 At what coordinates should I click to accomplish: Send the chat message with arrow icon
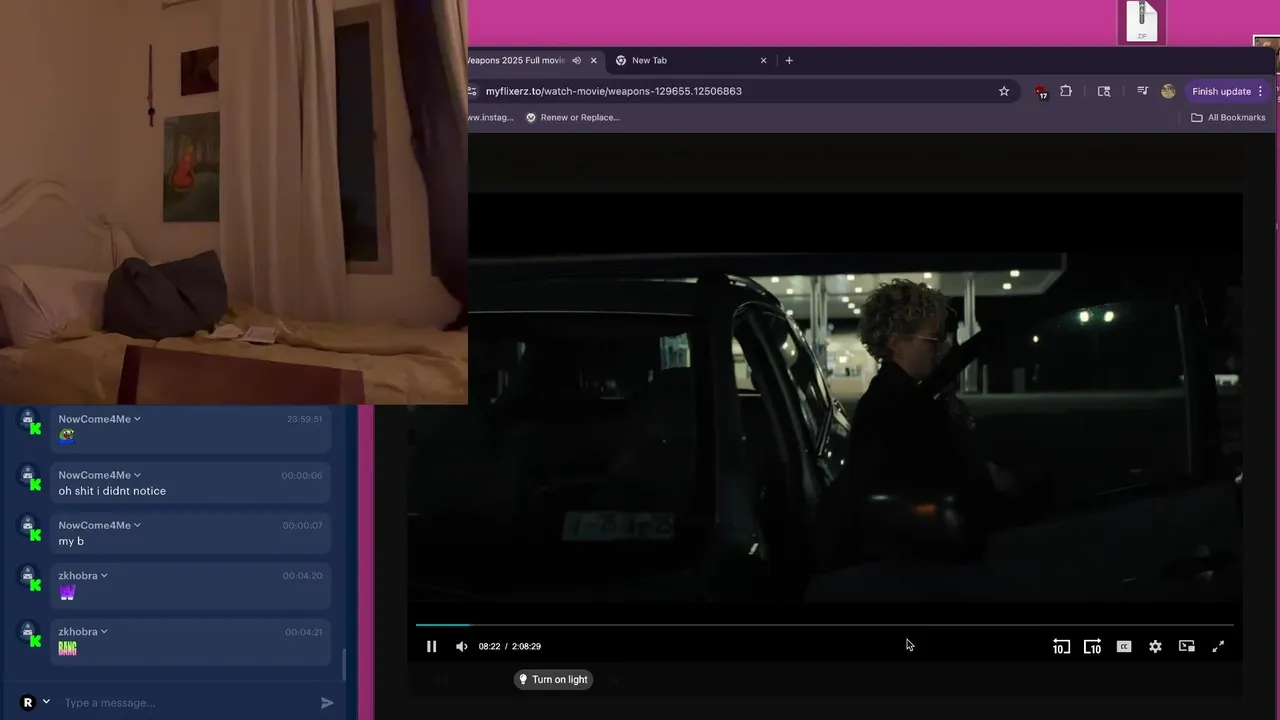(327, 703)
